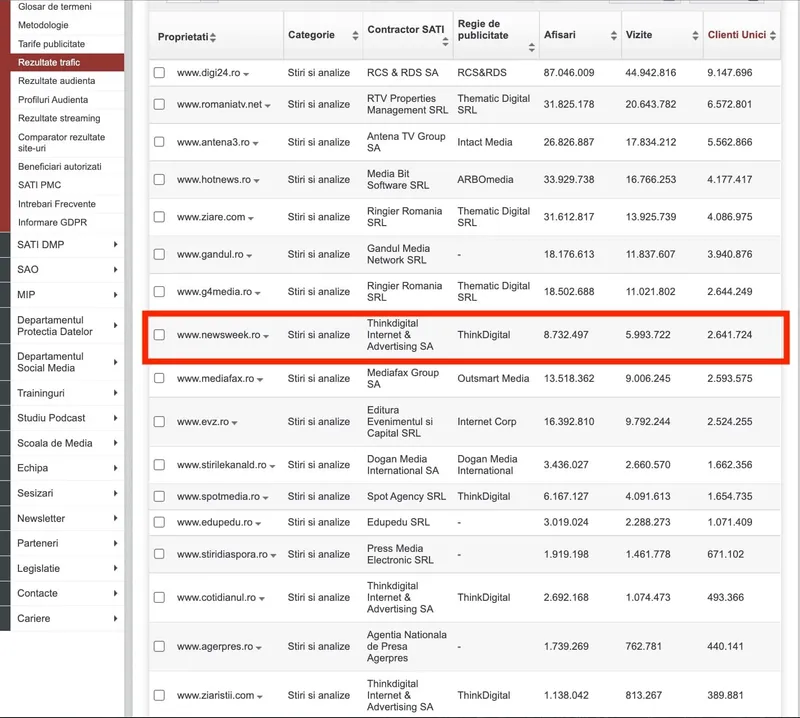800x718 pixels.
Task: Check the www.mediafax.ro checkbox
Action: tap(159, 378)
